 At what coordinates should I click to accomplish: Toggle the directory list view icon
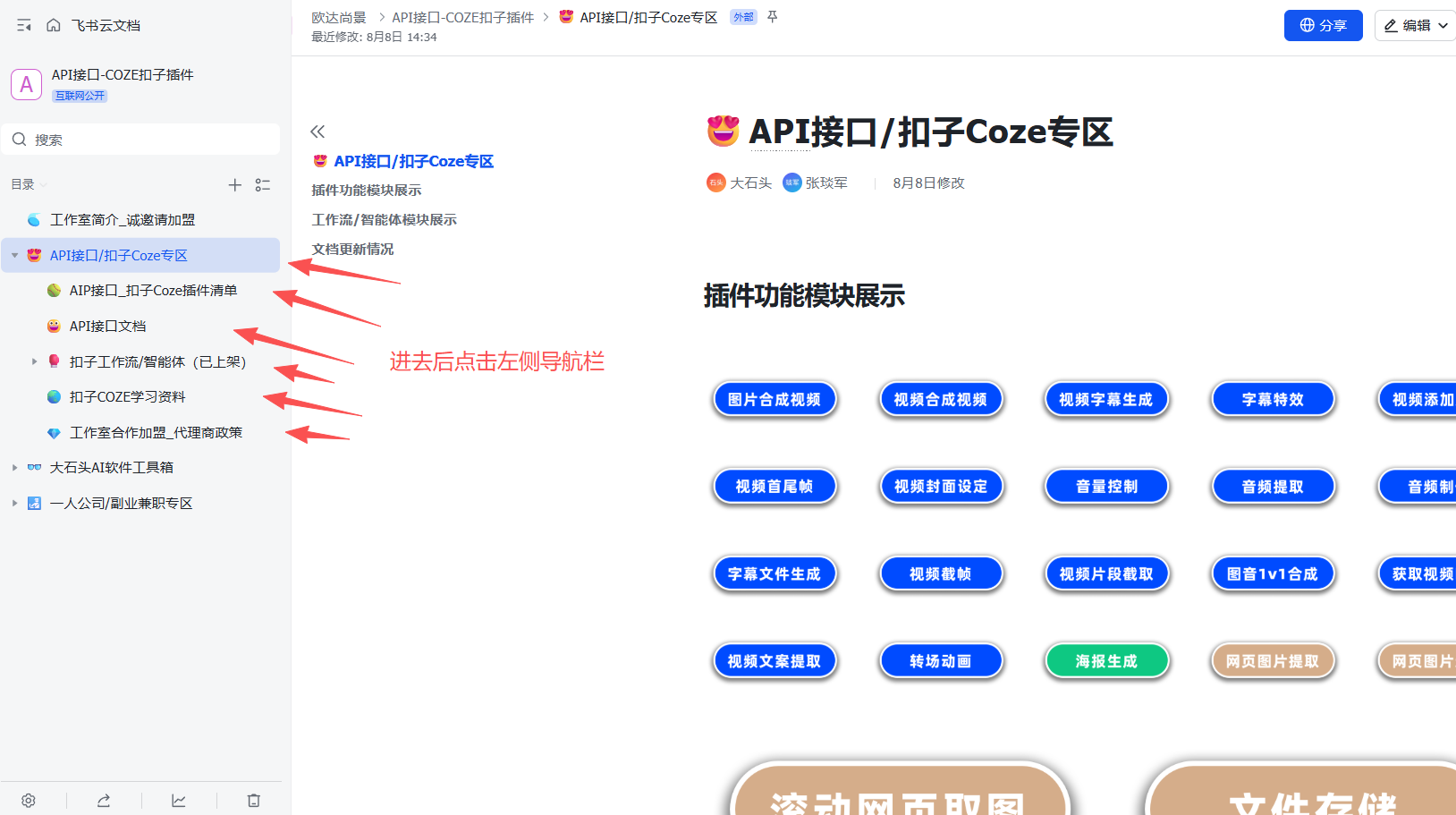click(x=263, y=184)
